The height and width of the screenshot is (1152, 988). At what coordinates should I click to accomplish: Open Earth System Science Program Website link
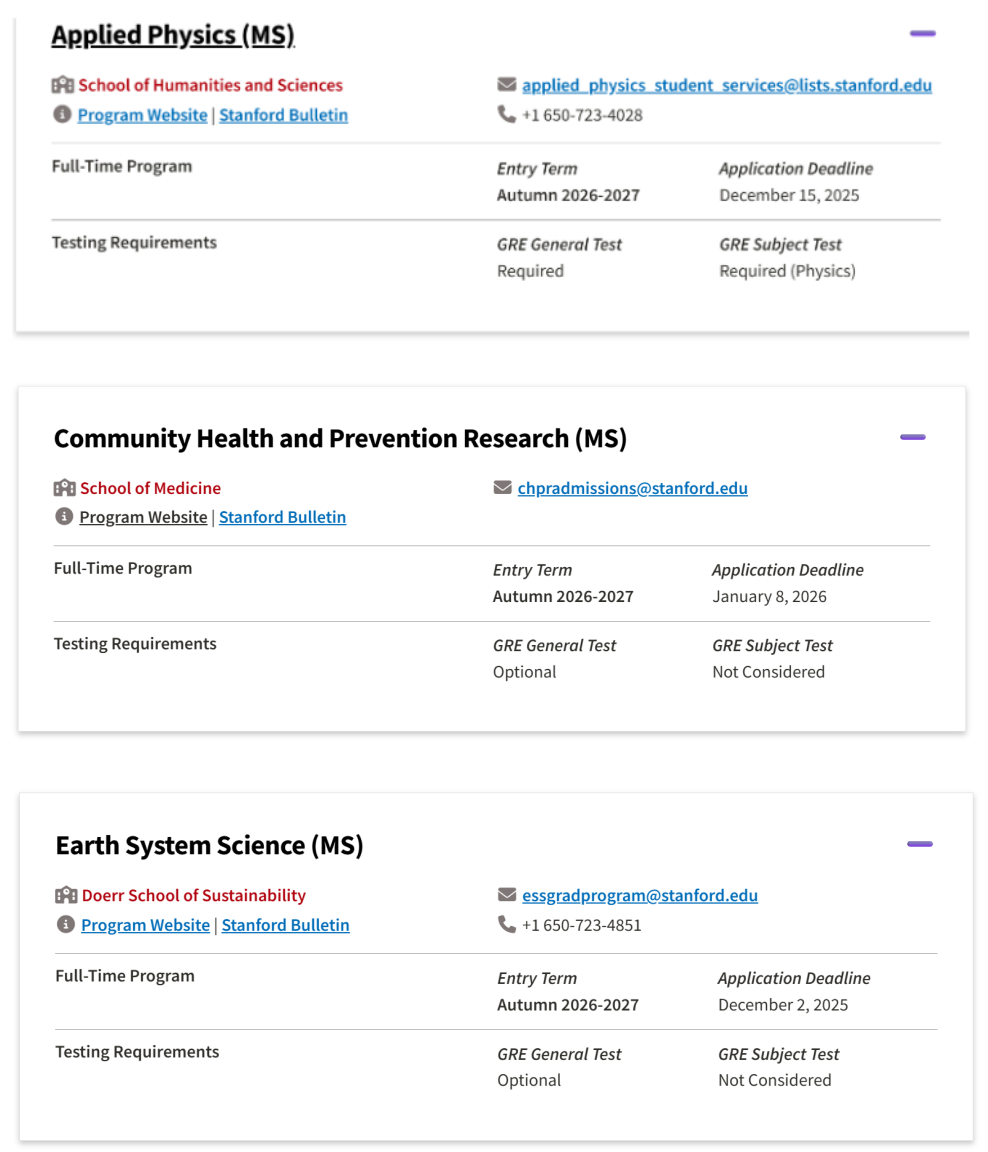146,925
